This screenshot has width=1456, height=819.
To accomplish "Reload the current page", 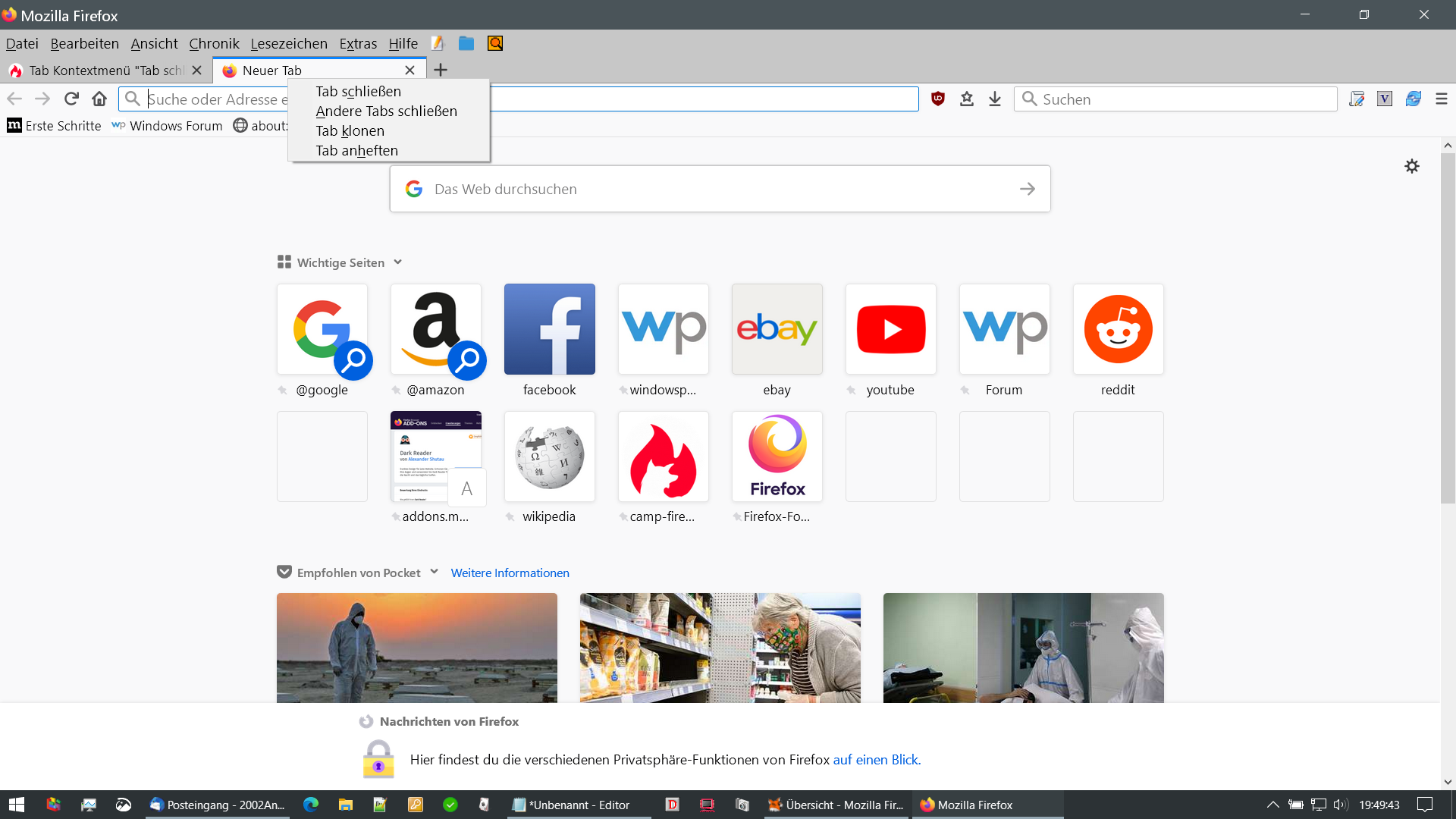I will tap(71, 99).
